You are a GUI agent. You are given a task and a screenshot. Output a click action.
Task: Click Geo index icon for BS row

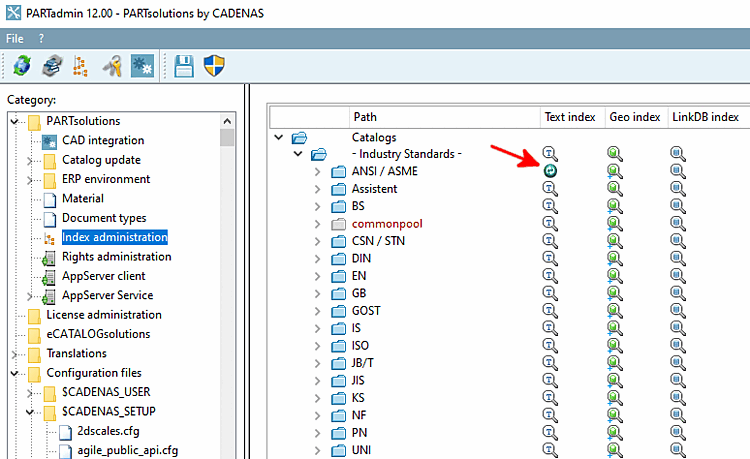[615, 206]
